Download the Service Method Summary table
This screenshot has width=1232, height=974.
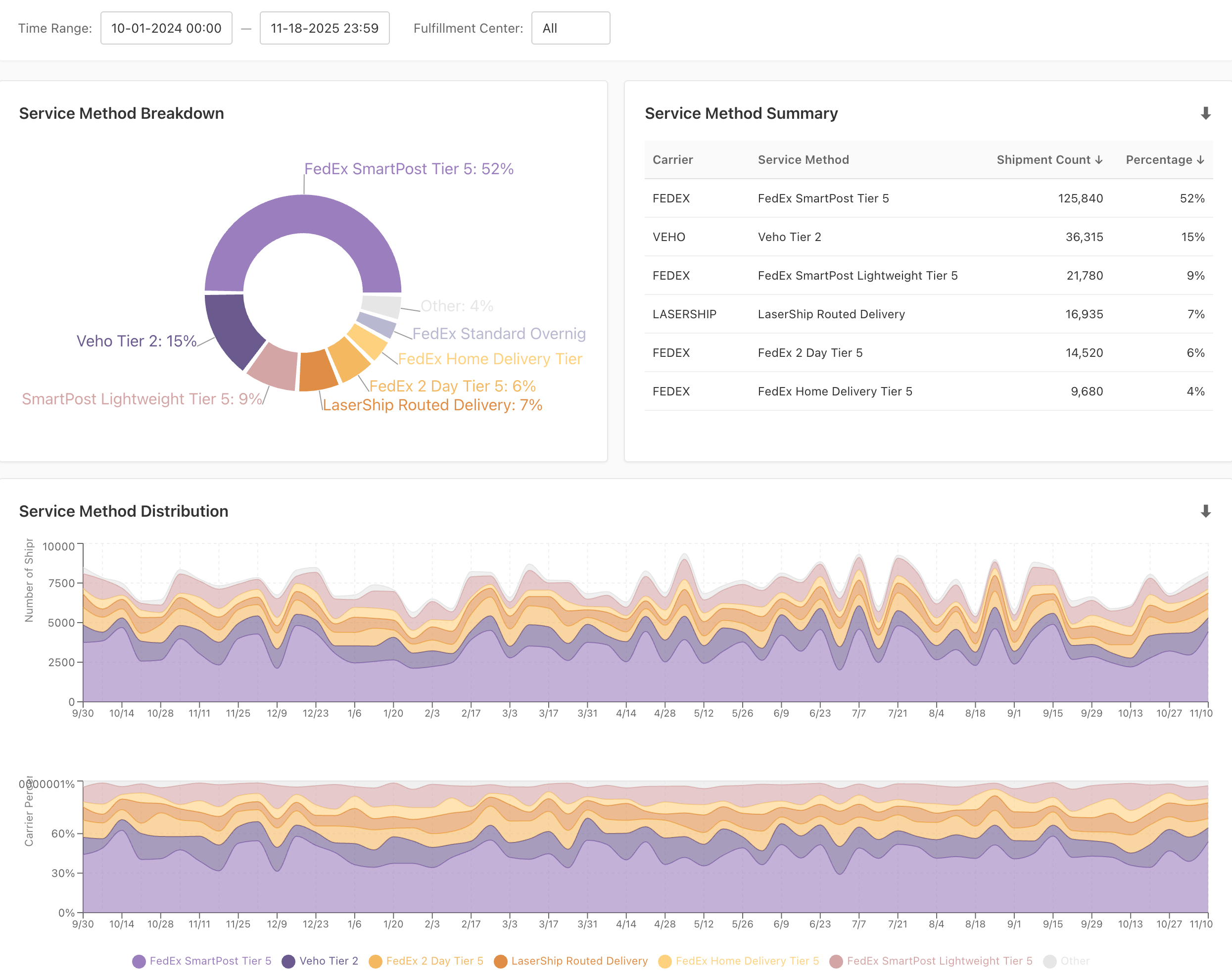click(1205, 113)
